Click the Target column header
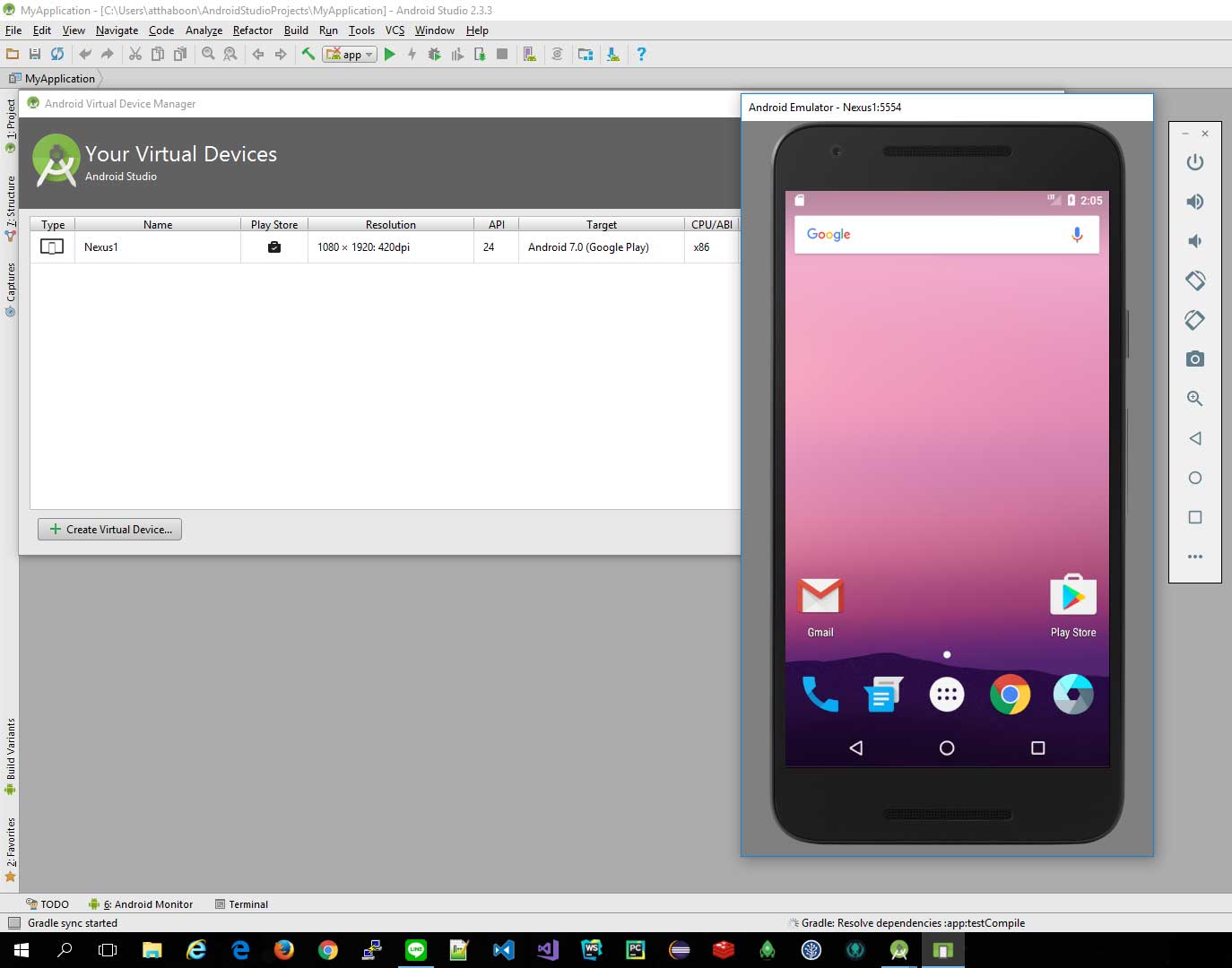Image resolution: width=1232 pixels, height=968 pixels. (x=602, y=224)
